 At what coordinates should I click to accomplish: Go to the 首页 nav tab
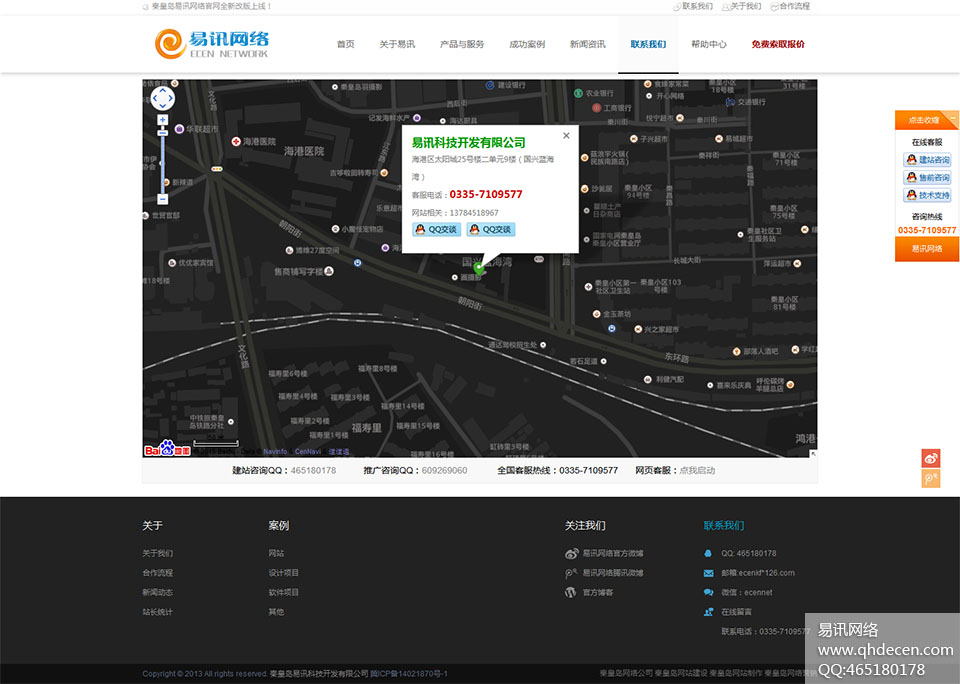click(346, 44)
